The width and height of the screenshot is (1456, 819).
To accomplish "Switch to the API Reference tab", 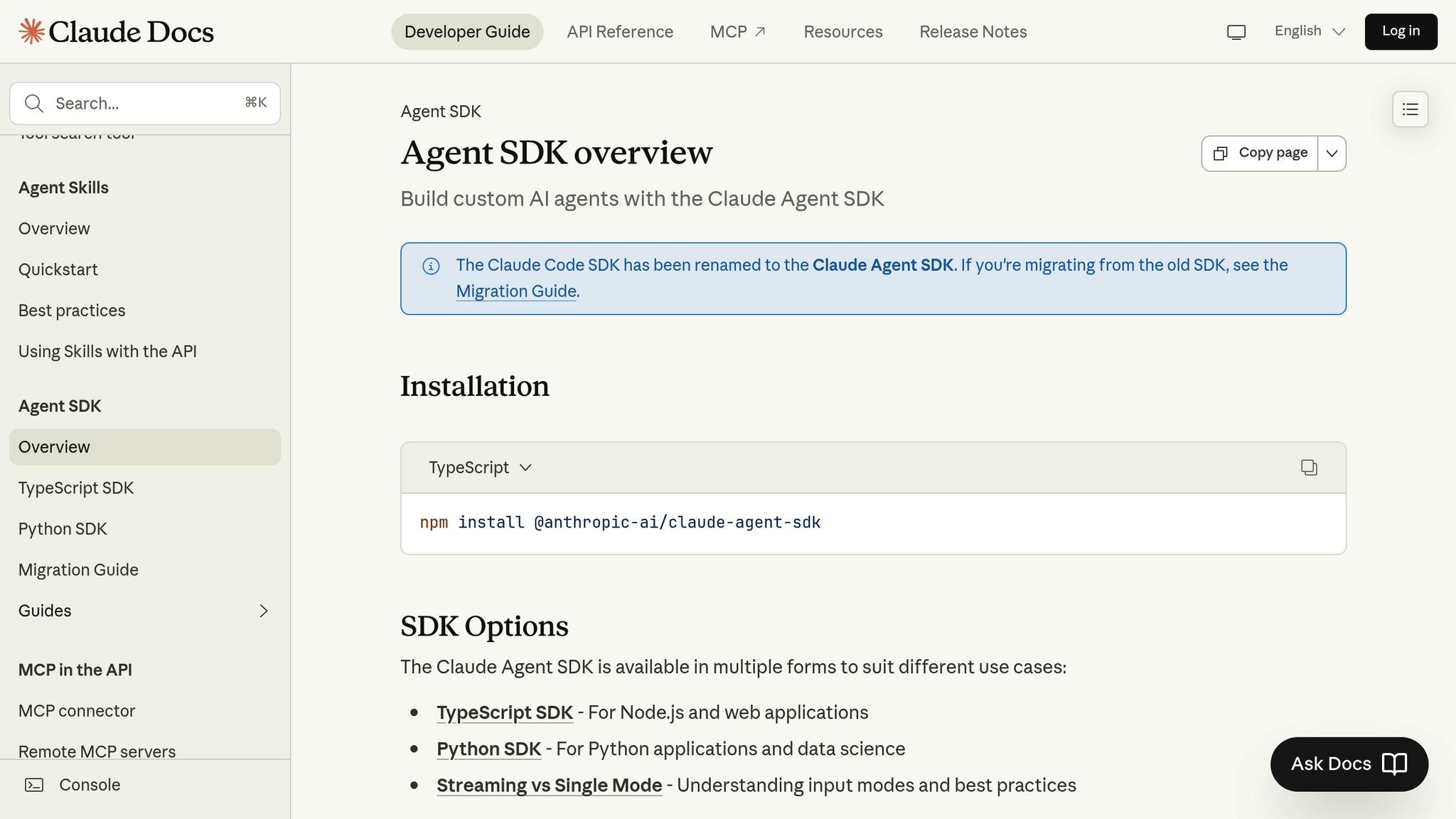I will (619, 32).
